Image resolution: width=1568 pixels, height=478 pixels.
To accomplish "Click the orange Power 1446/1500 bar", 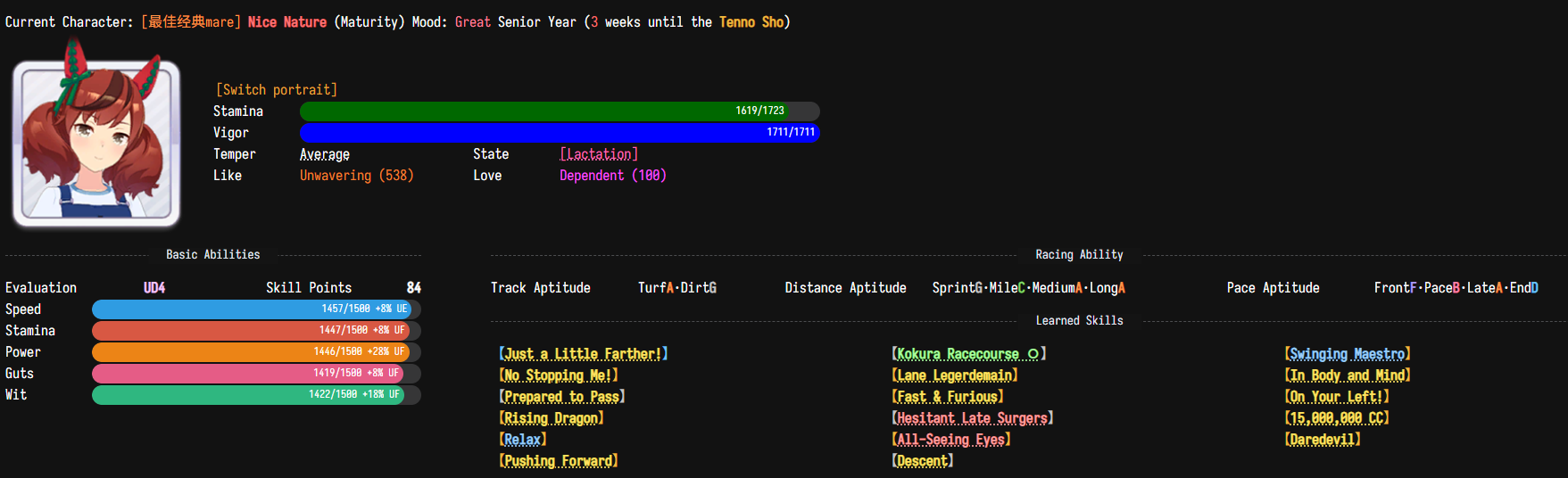I will pos(256,352).
